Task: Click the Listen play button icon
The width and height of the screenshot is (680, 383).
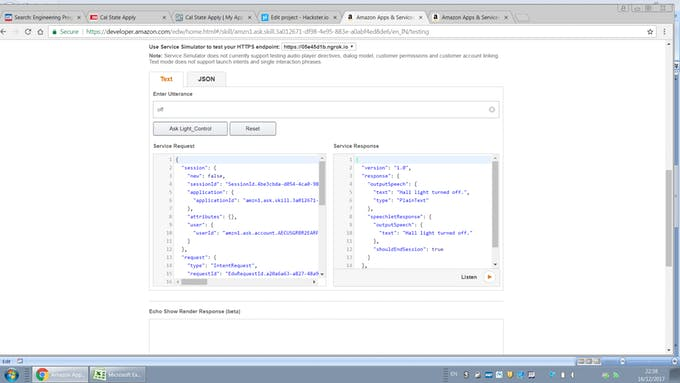Action: (x=490, y=277)
